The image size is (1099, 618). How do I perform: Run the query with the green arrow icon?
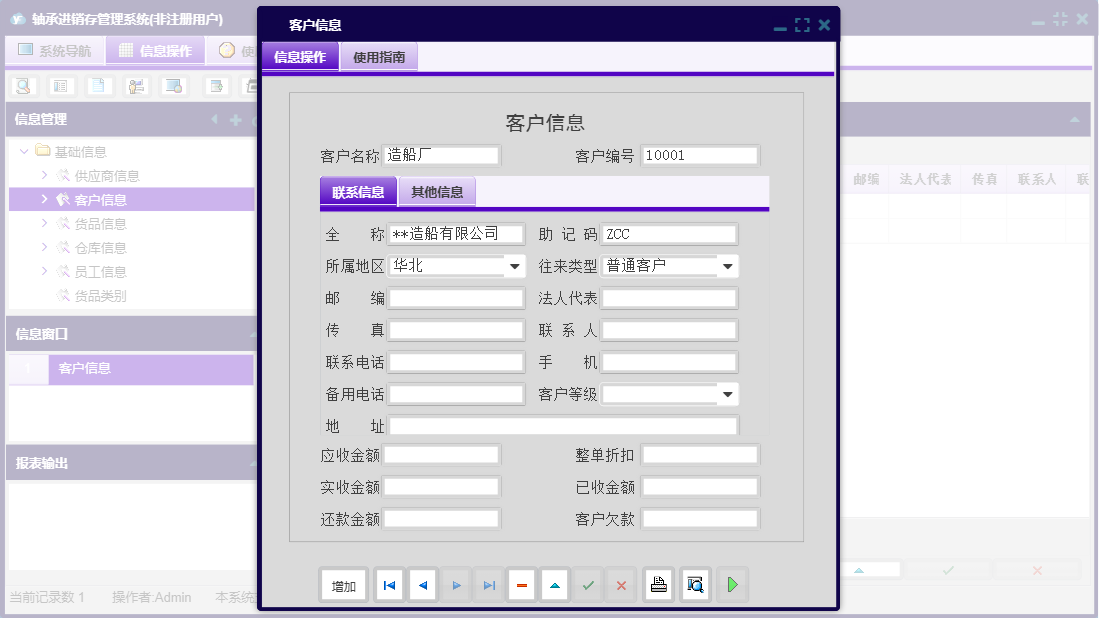[732, 585]
